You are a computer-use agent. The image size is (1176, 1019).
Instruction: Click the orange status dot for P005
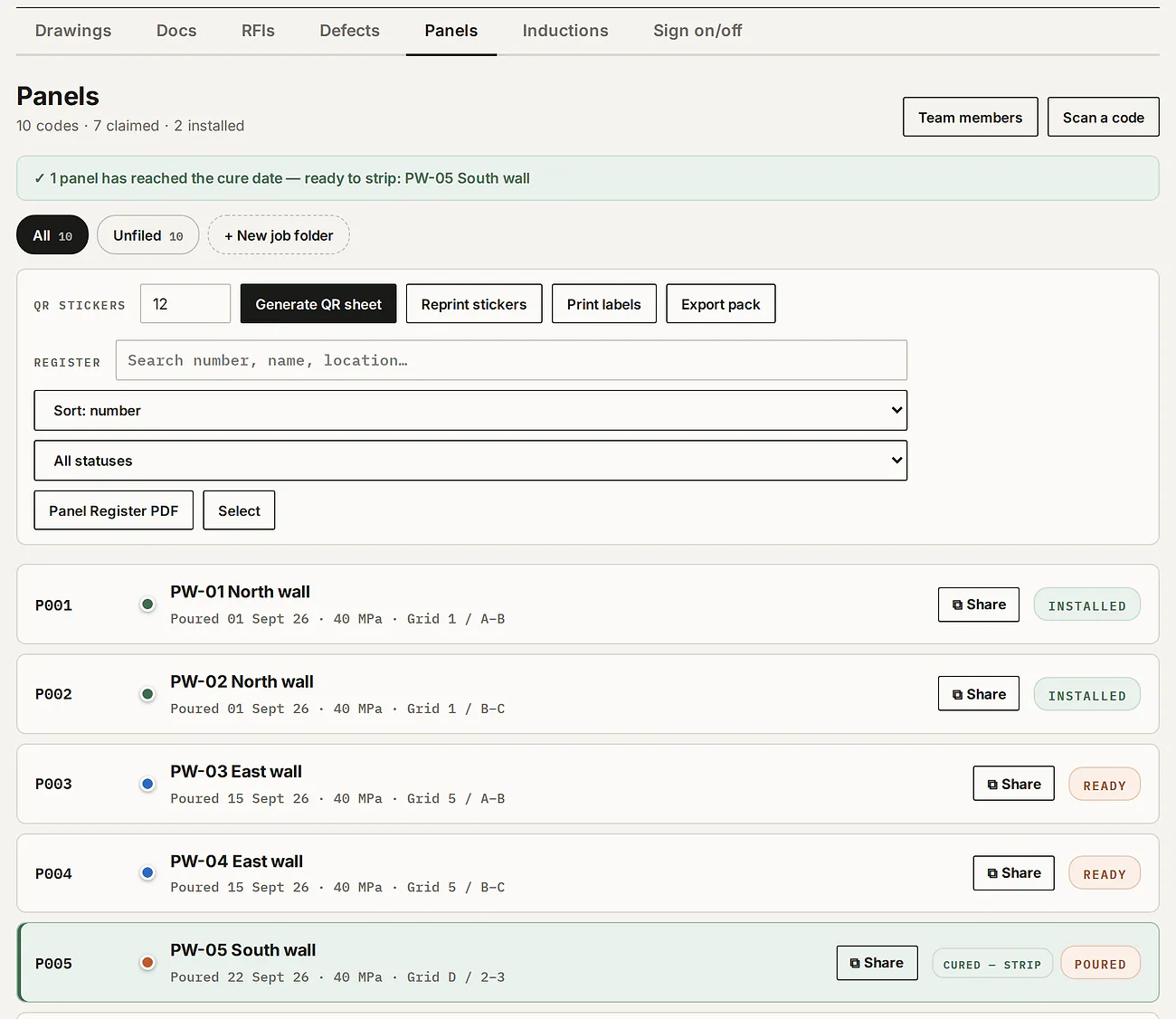pyautogui.click(x=147, y=963)
